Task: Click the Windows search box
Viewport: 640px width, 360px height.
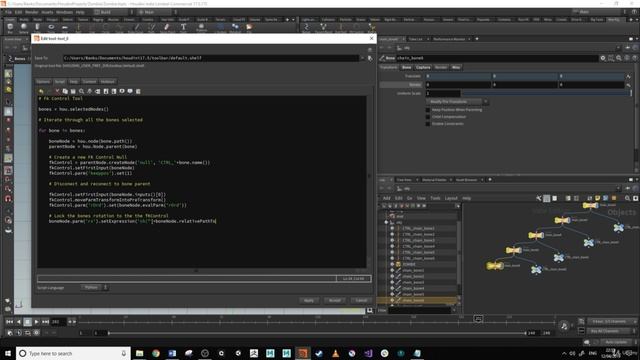Action: point(73,353)
